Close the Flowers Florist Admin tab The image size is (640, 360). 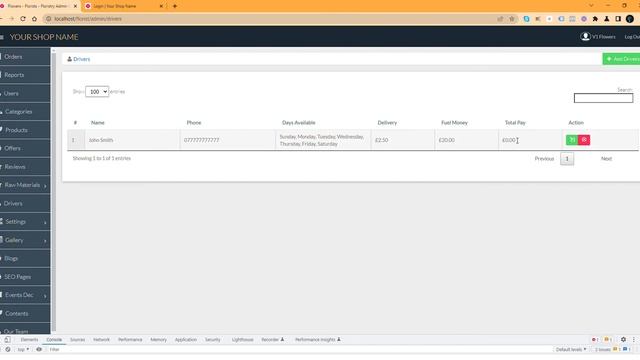tap(75, 6)
